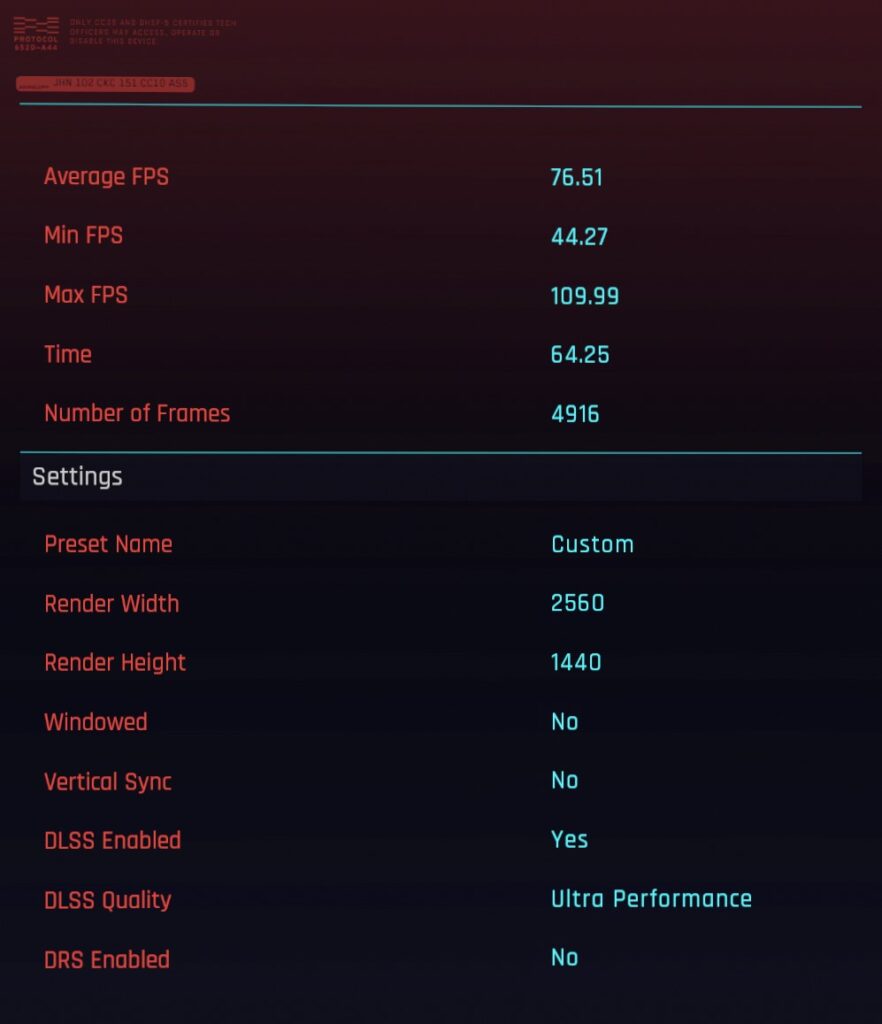Click the Preset Name label
The image size is (882, 1024).
click(108, 545)
